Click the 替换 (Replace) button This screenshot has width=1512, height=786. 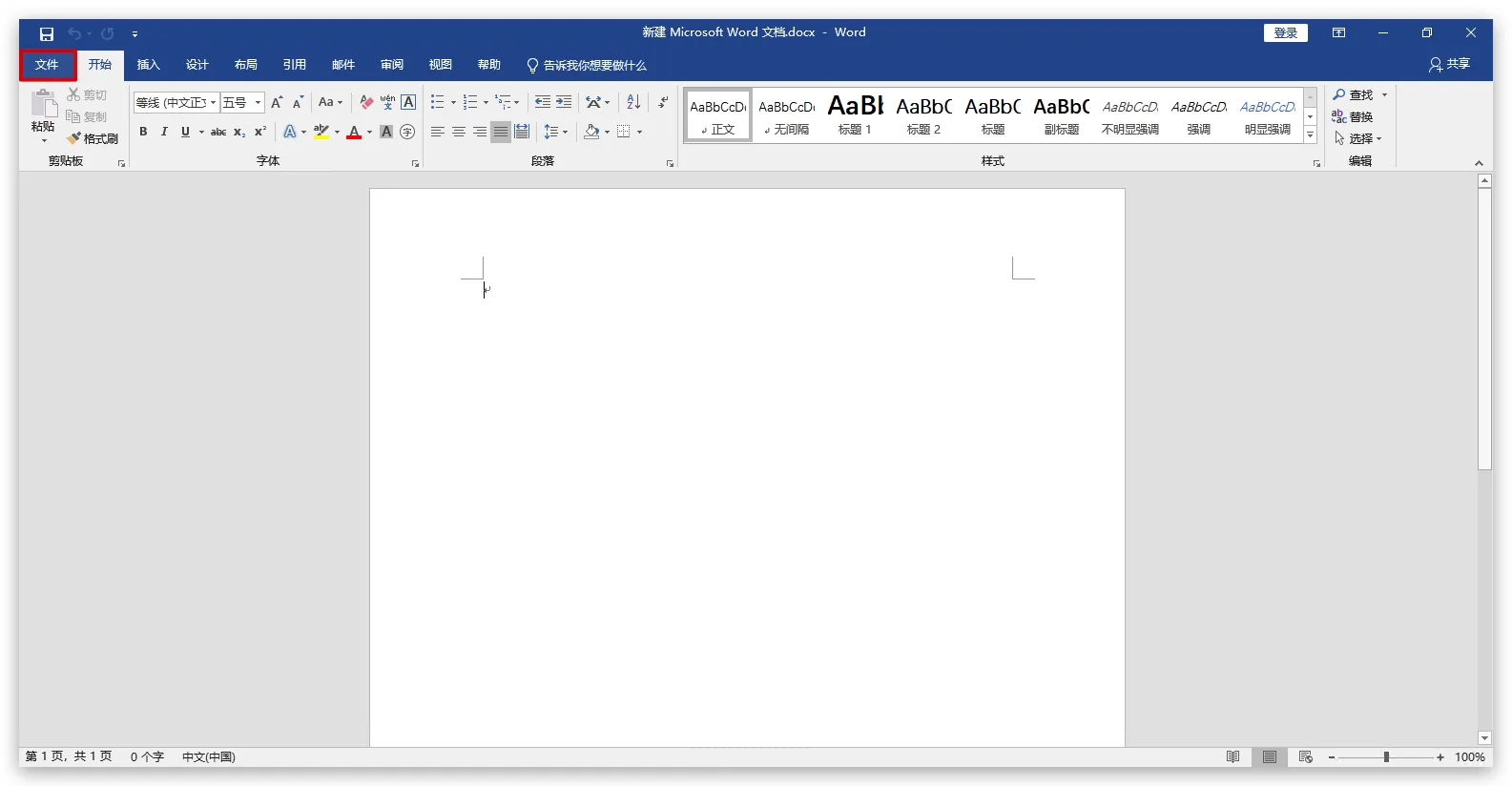tap(1353, 116)
